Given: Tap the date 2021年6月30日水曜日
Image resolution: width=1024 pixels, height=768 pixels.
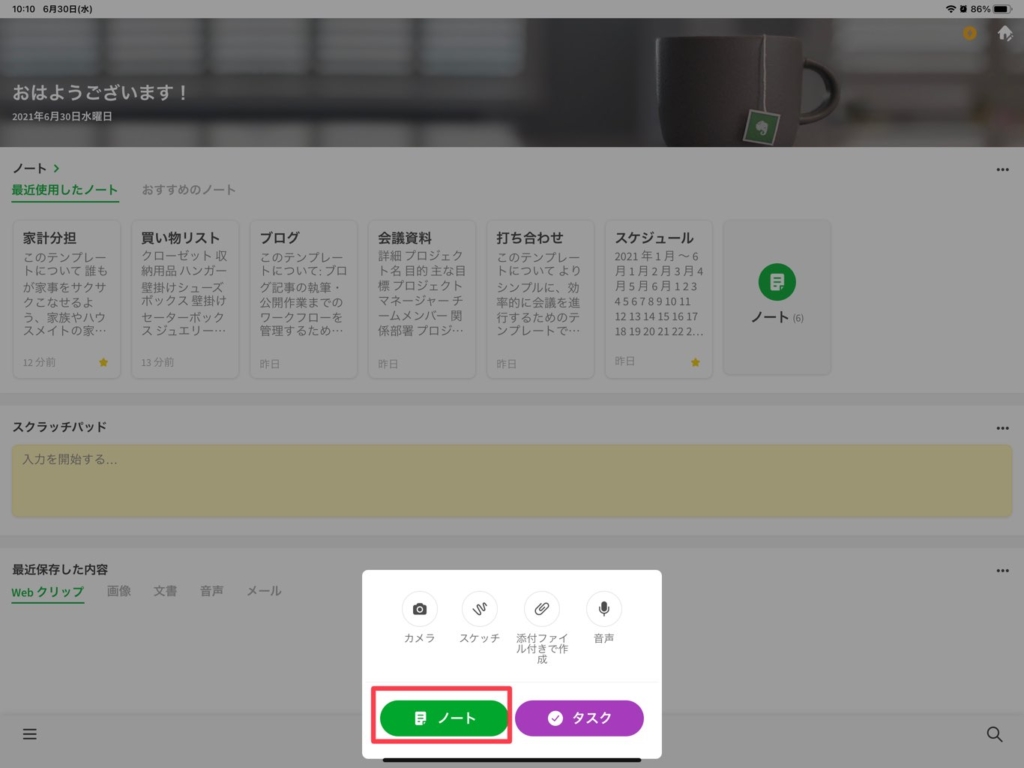Looking at the screenshot, I should pyautogui.click(x=62, y=117).
